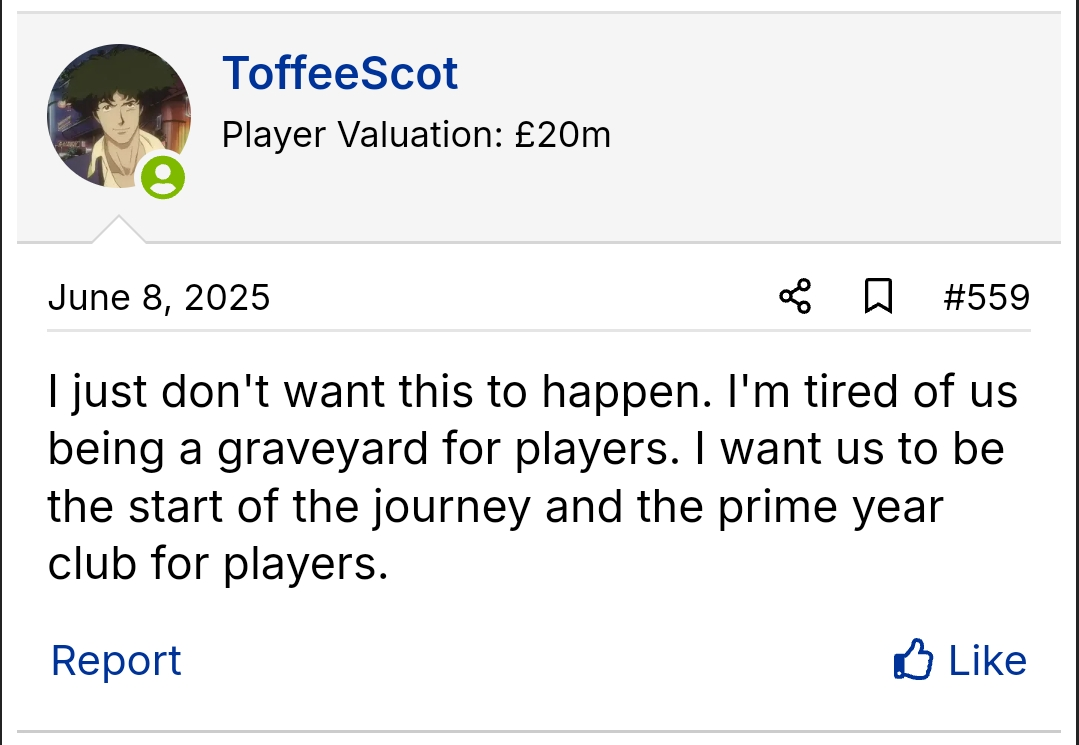Open the June 8, 2025 post permalink
Viewport: 1079px width, 745px height.
pos(159,298)
